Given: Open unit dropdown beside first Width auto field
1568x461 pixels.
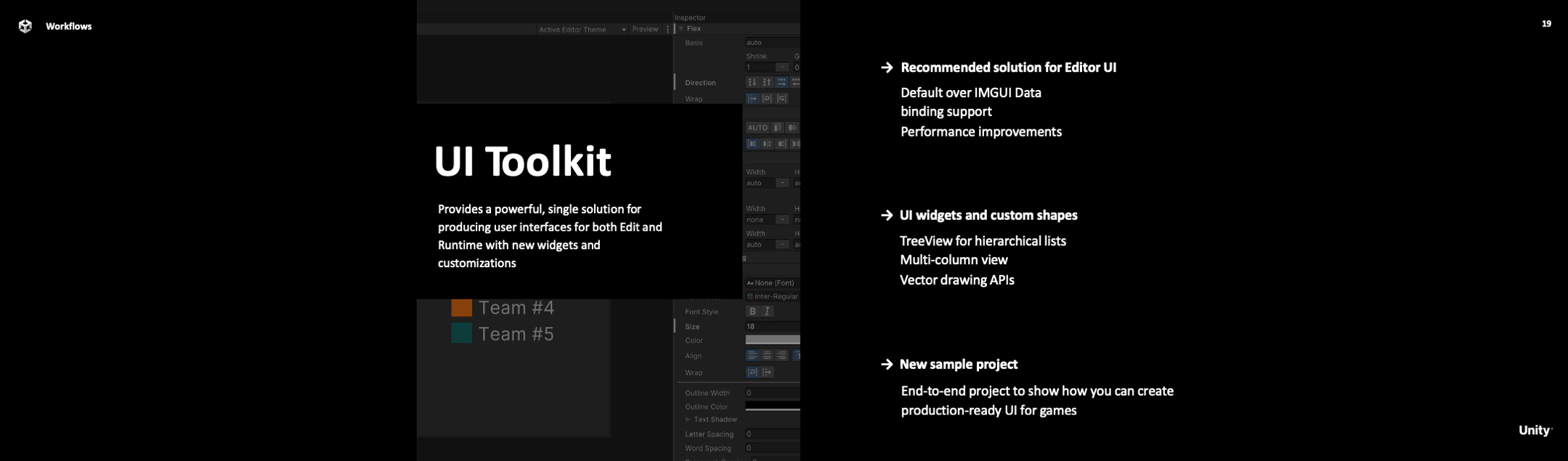Looking at the screenshot, I should coord(782,183).
